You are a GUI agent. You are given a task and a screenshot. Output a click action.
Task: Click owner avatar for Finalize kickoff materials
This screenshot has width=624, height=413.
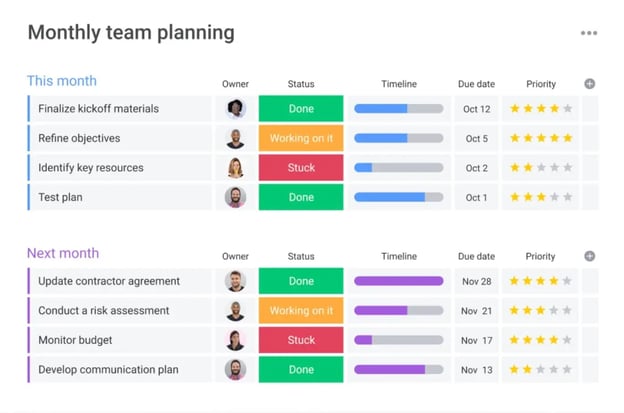[x=235, y=109]
